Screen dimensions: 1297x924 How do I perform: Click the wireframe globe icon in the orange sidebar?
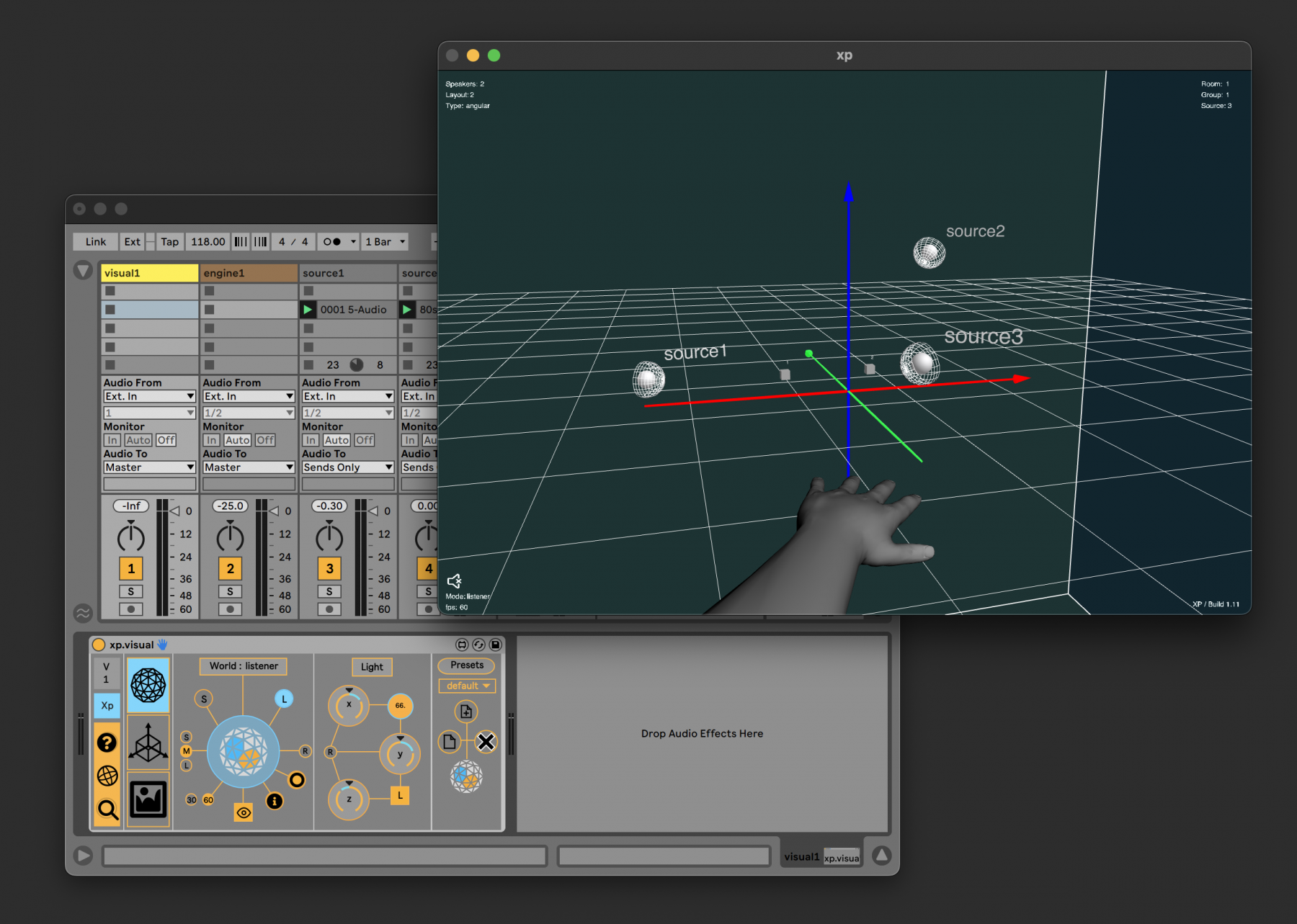coord(107,776)
